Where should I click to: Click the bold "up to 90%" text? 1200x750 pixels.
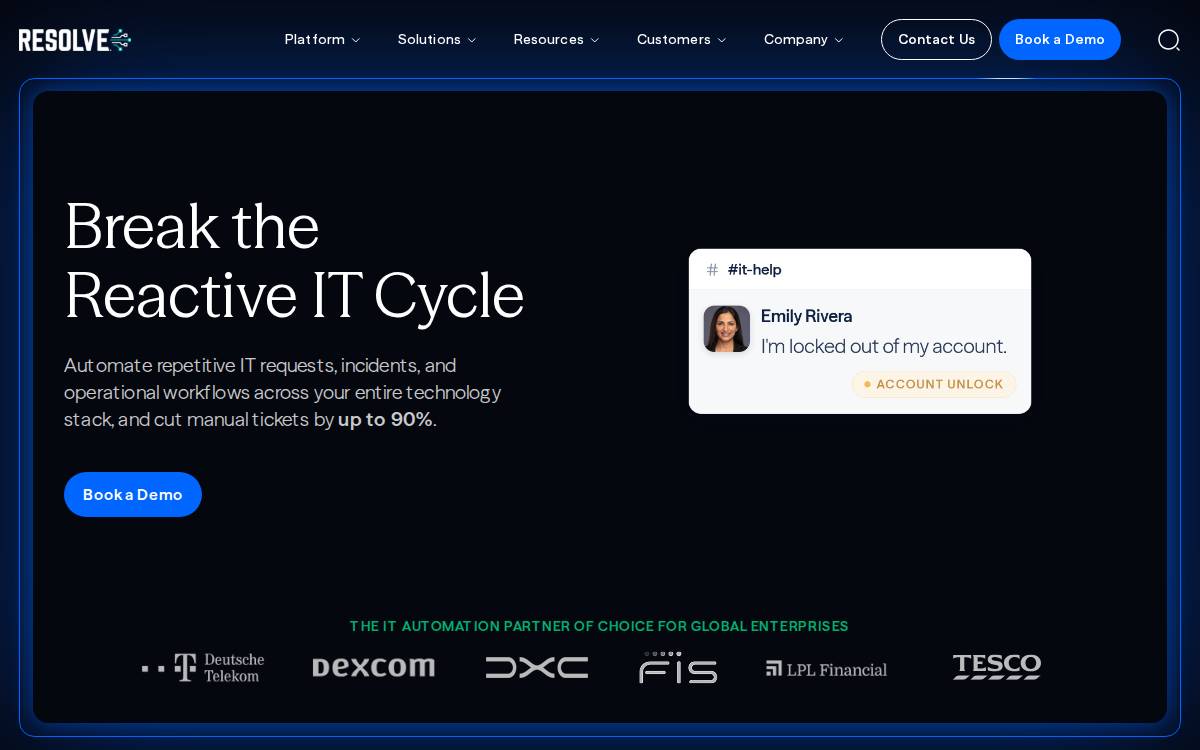tap(385, 419)
